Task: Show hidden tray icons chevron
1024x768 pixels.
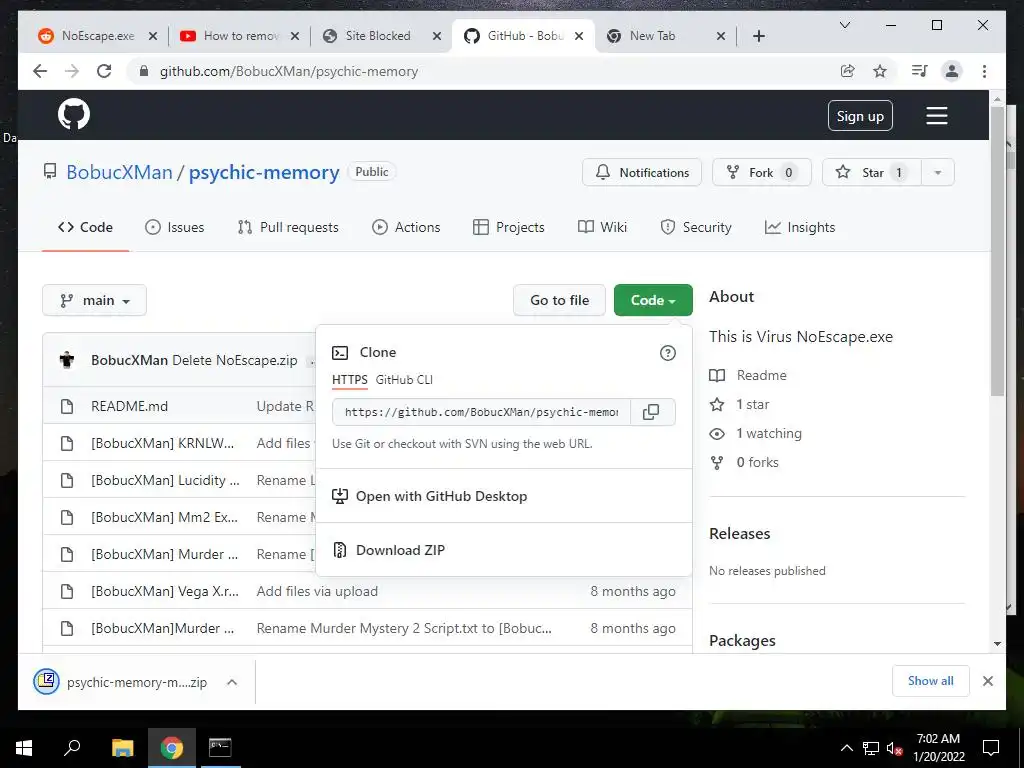Action: click(x=846, y=748)
